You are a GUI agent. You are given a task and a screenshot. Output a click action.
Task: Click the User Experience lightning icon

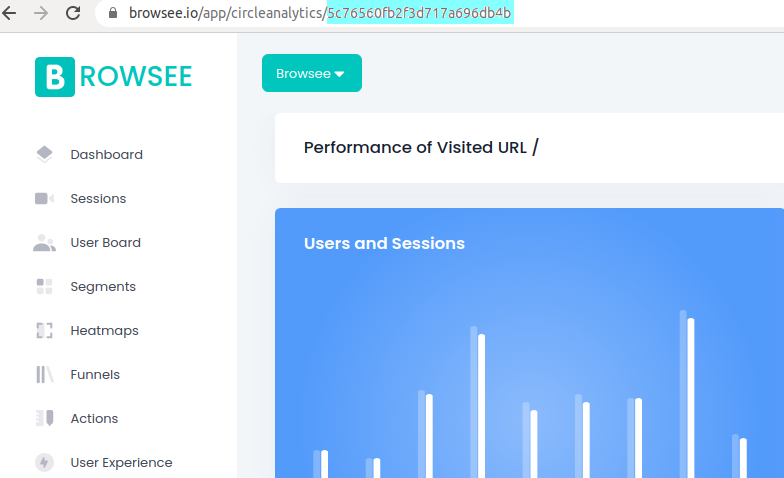point(44,462)
